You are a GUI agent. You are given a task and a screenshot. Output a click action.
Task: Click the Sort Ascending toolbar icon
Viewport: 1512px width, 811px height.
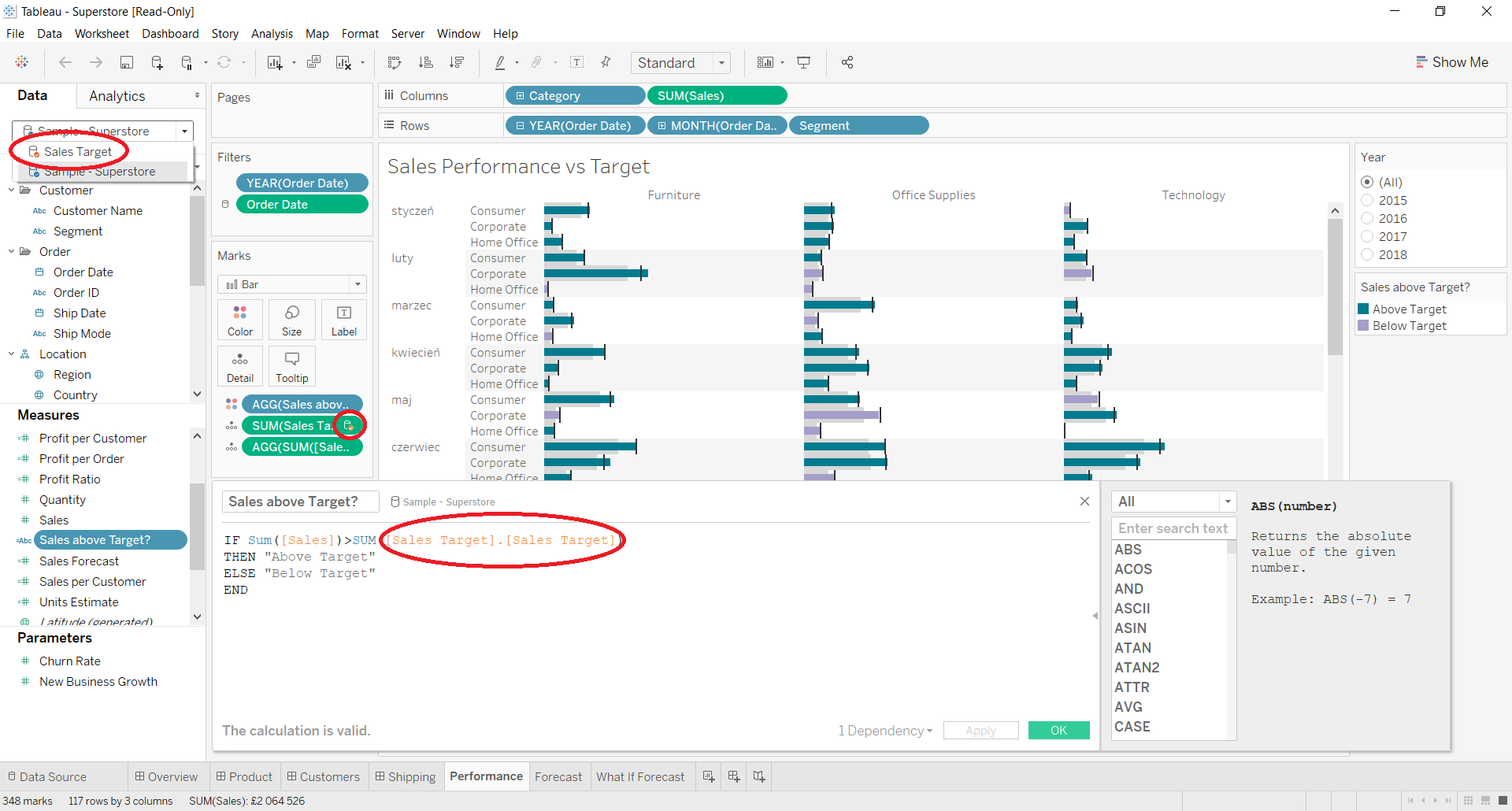pos(425,63)
